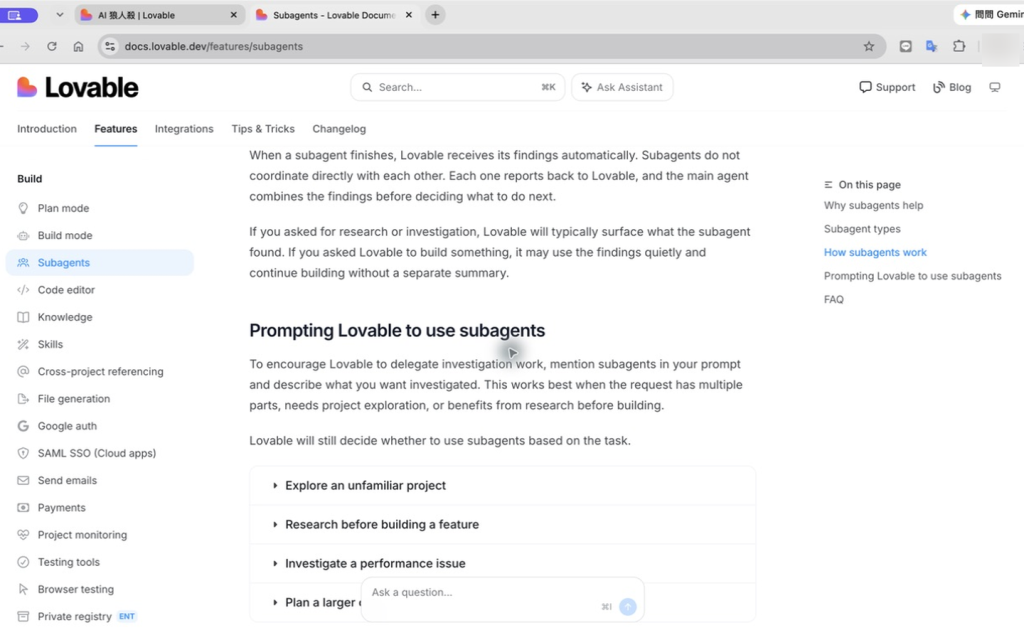The image size is (1024, 640).
Task: Expand Explore an unfamiliar project
Action: [502, 486]
